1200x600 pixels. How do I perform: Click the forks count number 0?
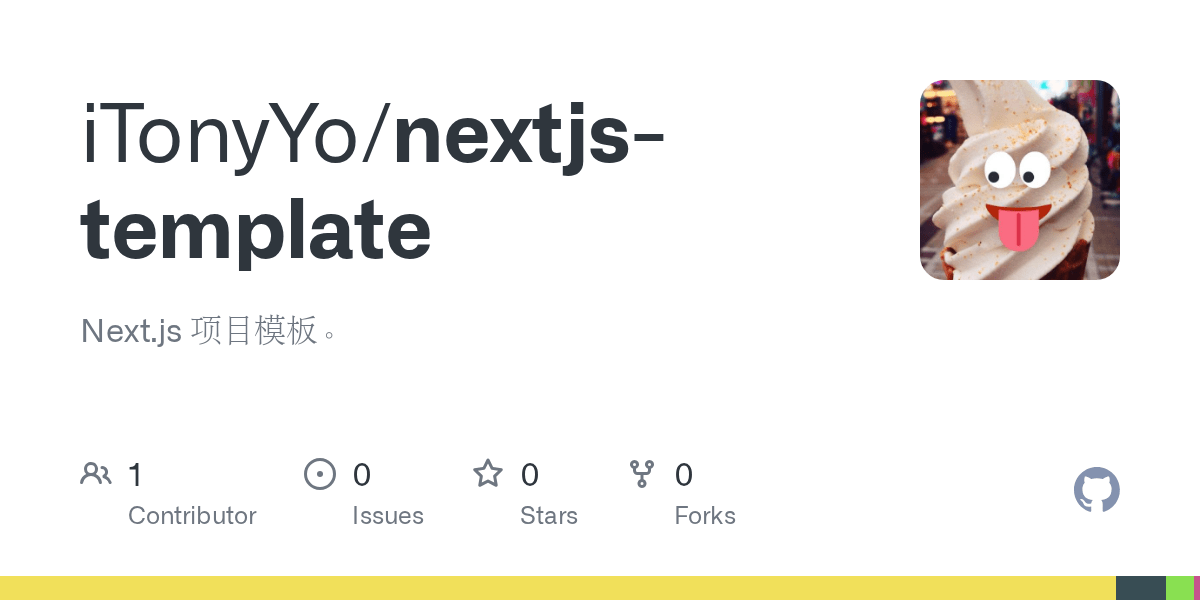pos(684,475)
